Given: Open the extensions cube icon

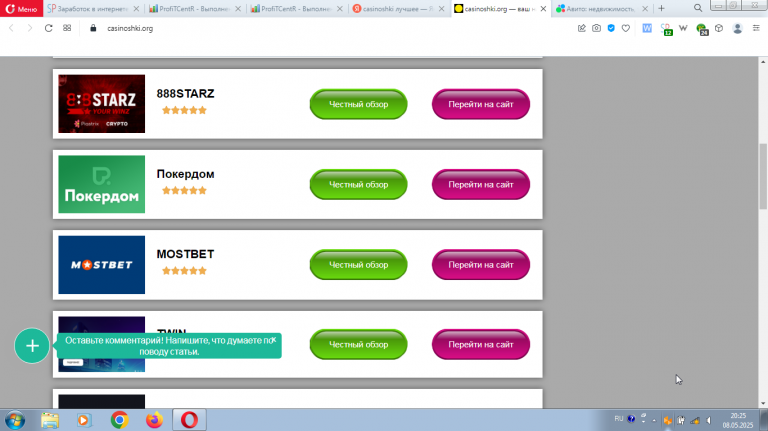Looking at the screenshot, I should point(719,28).
